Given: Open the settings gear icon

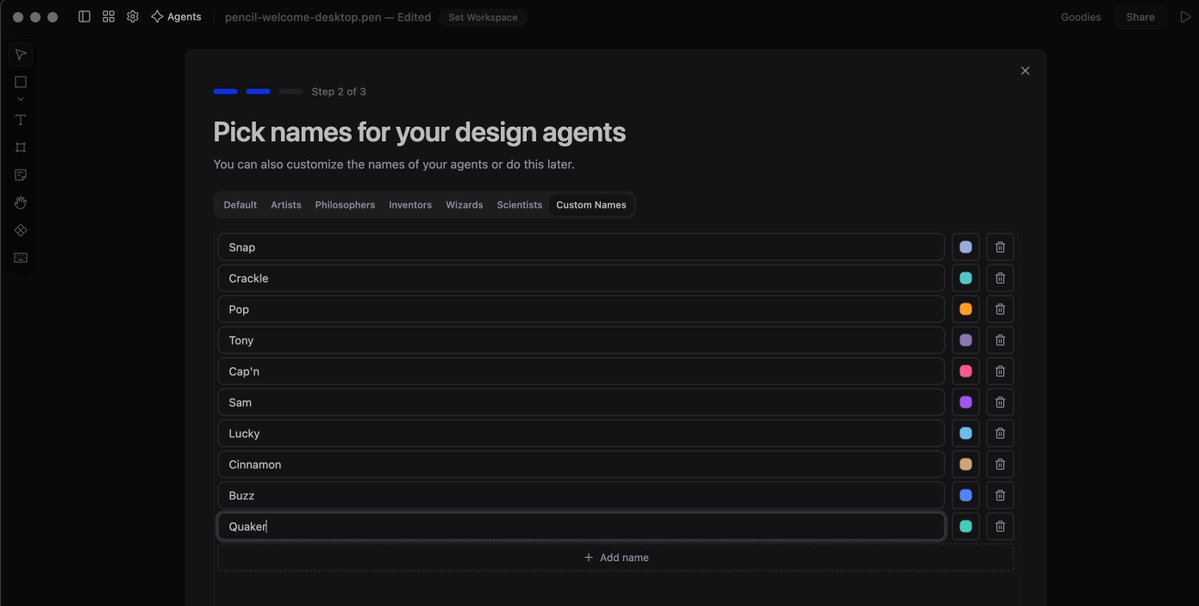Looking at the screenshot, I should (x=132, y=17).
